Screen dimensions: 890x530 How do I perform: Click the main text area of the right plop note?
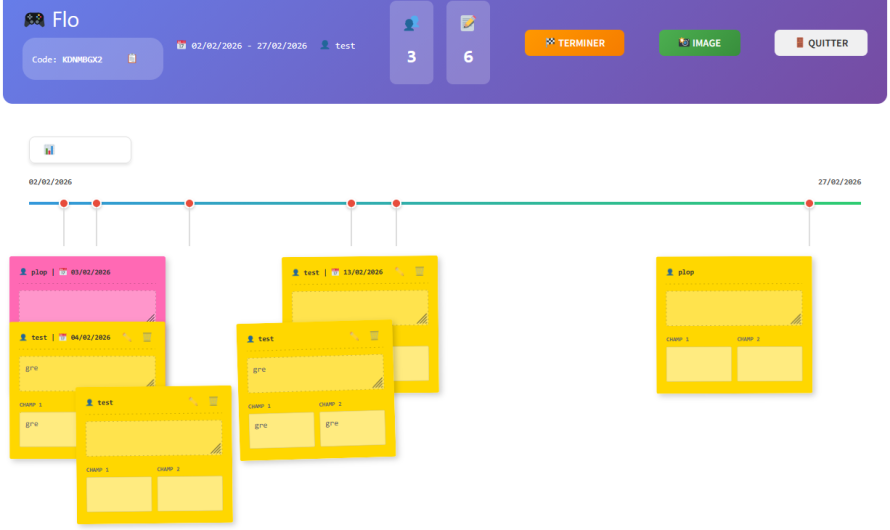[x=733, y=308]
